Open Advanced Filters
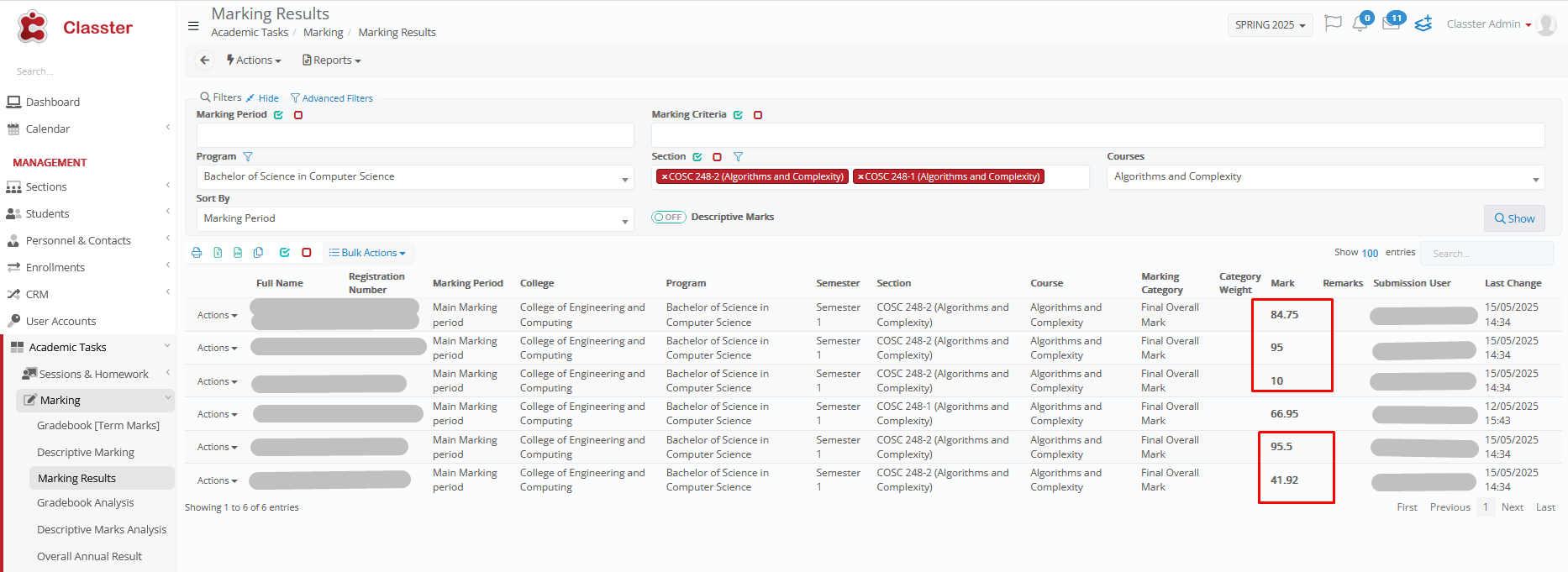1568x572 pixels. (x=332, y=98)
